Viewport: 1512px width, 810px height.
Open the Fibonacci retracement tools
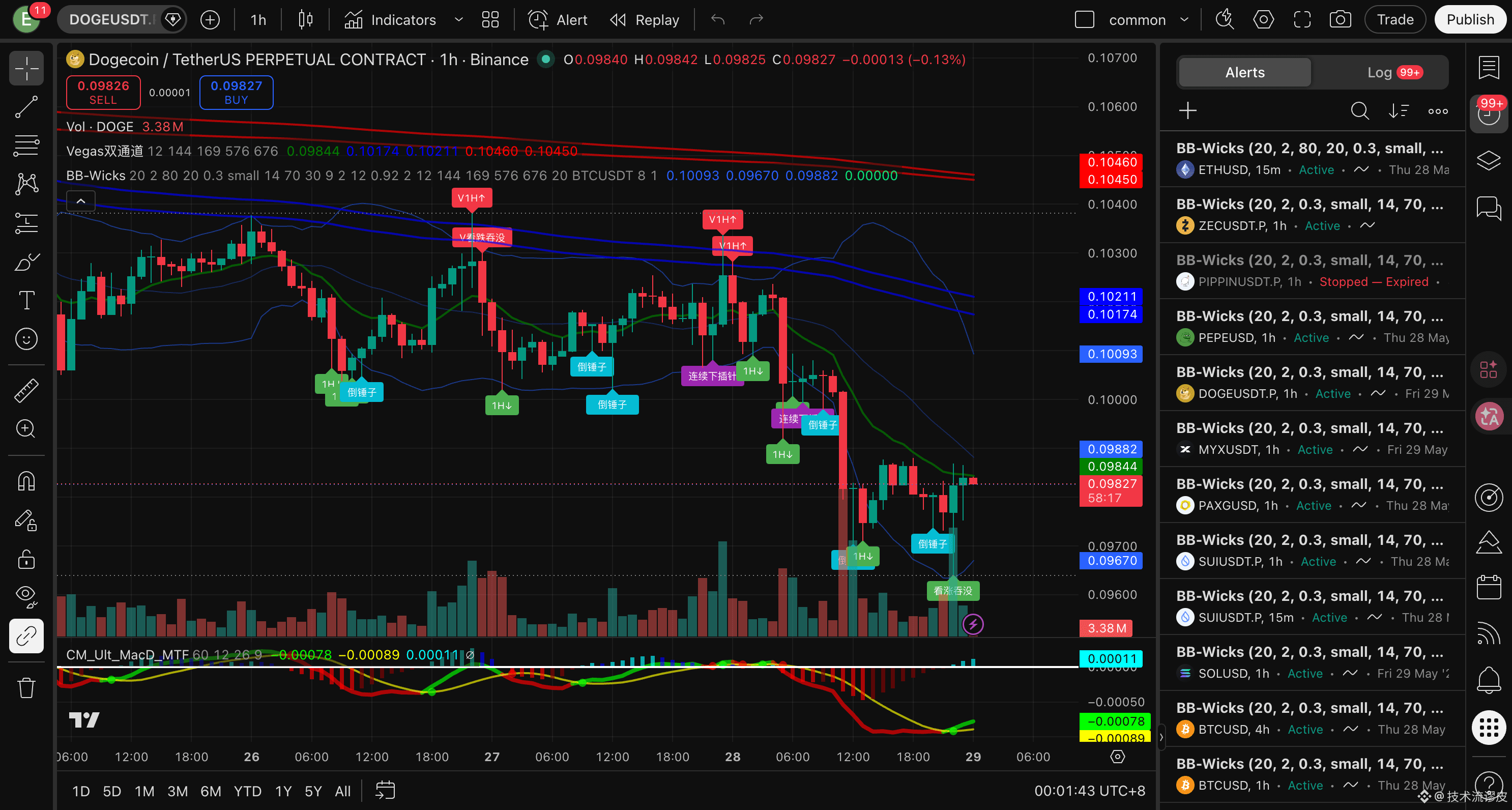tap(26, 146)
